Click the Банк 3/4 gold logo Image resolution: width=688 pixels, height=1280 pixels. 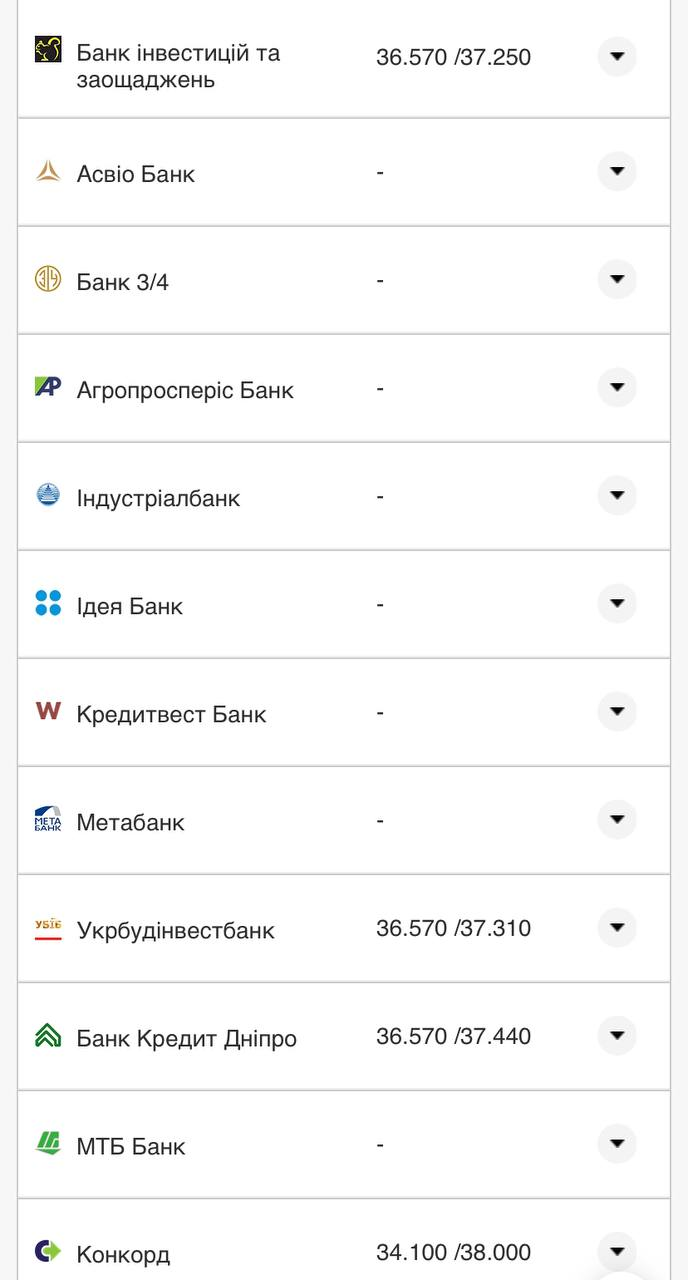click(48, 279)
